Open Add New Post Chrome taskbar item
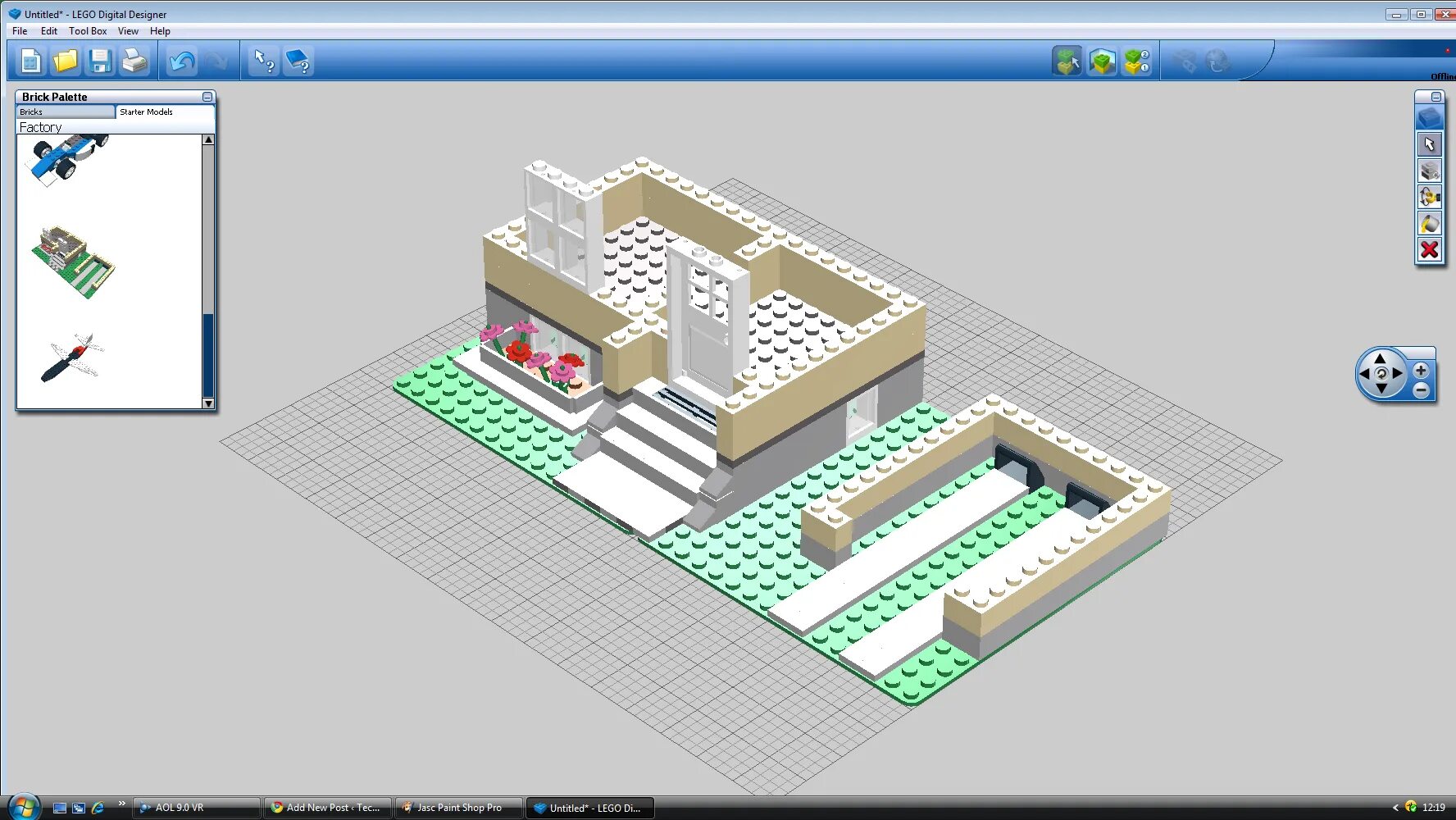Image resolution: width=1456 pixels, height=820 pixels. pyautogui.click(x=328, y=808)
